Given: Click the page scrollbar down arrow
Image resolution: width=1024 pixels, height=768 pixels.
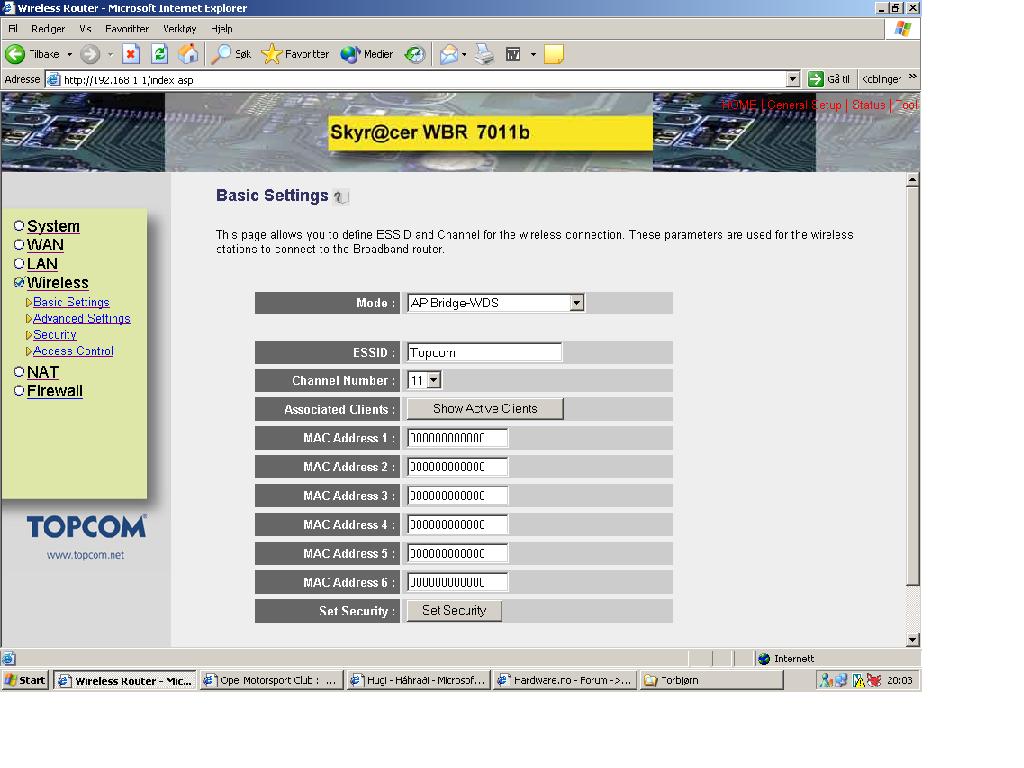Looking at the screenshot, I should [x=913, y=640].
